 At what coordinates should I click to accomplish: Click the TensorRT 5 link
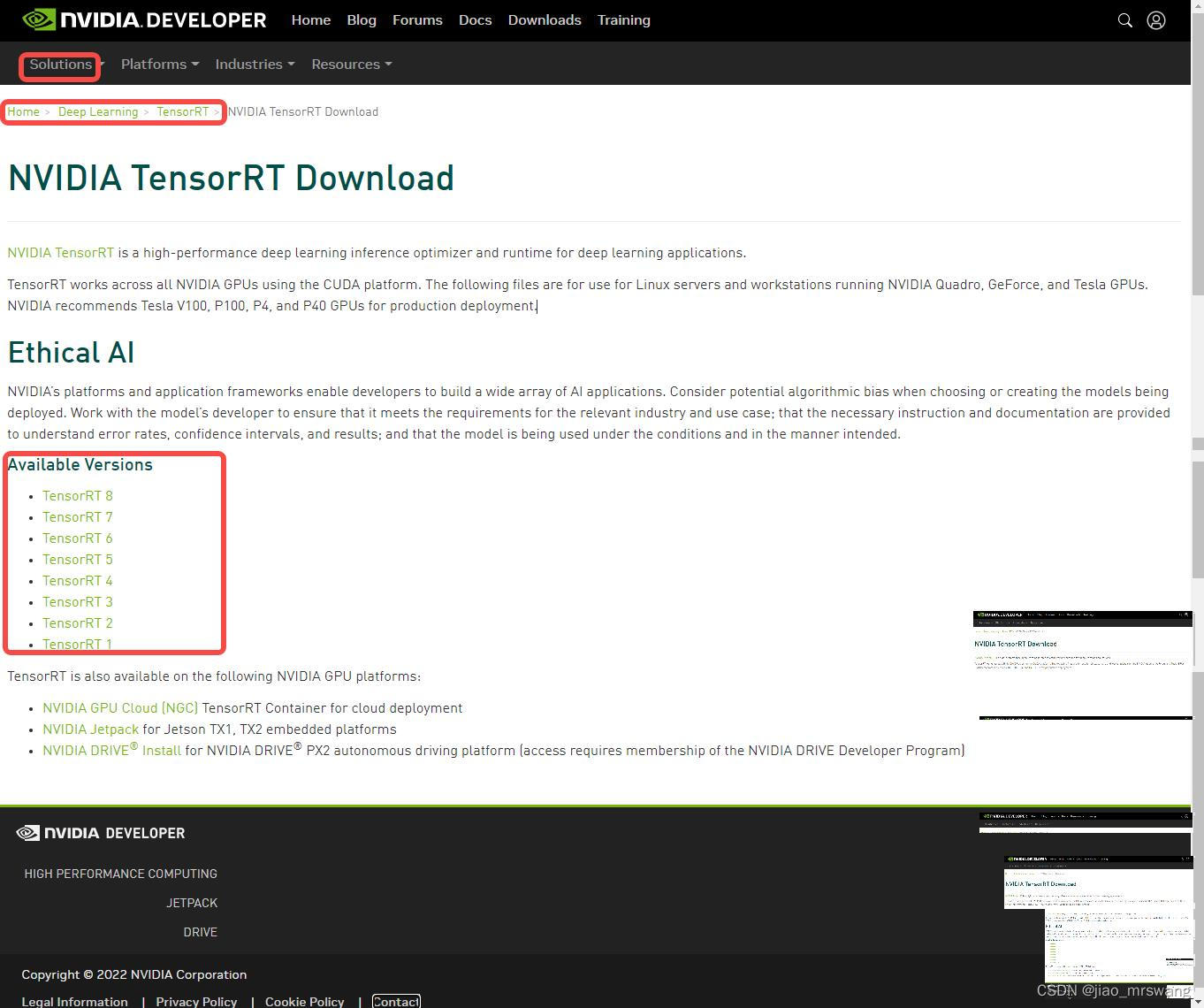pyautogui.click(x=77, y=559)
